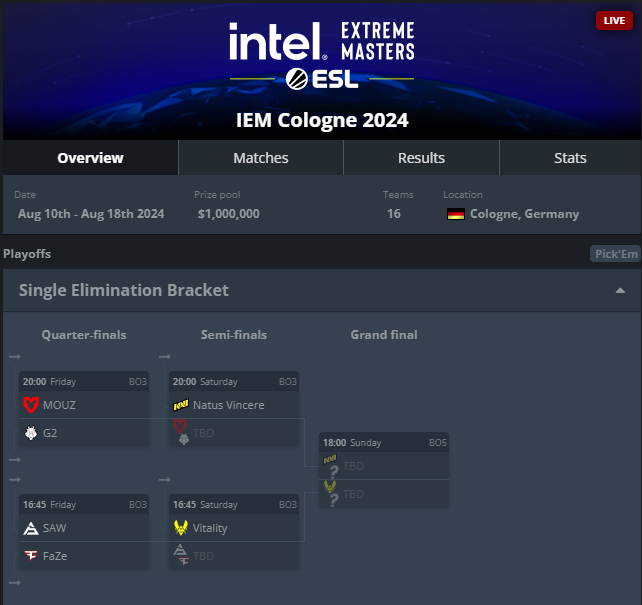This screenshot has height=605, width=642.
Task: Click the $1,000,000 prize pool value
Action: tap(228, 214)
